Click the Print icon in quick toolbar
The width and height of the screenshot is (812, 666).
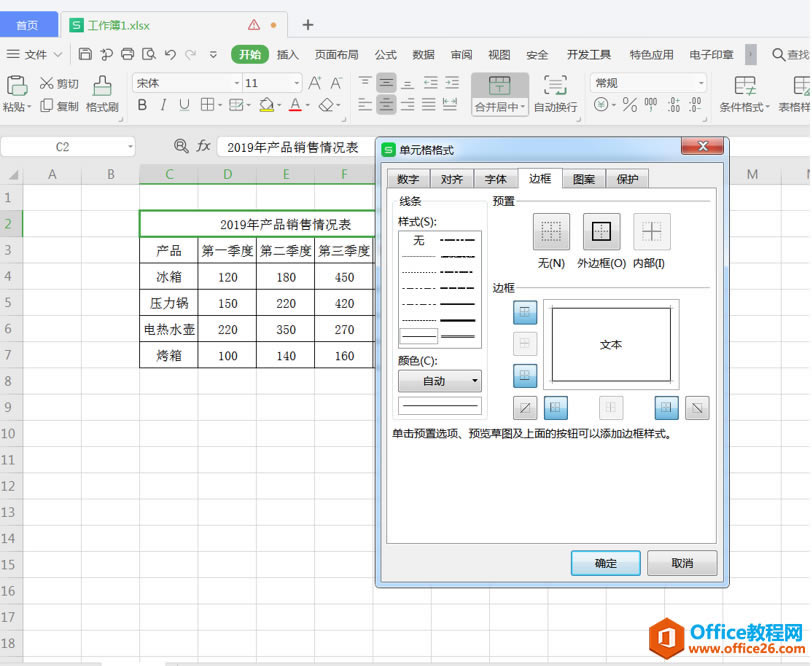click(x=127, y=54)
